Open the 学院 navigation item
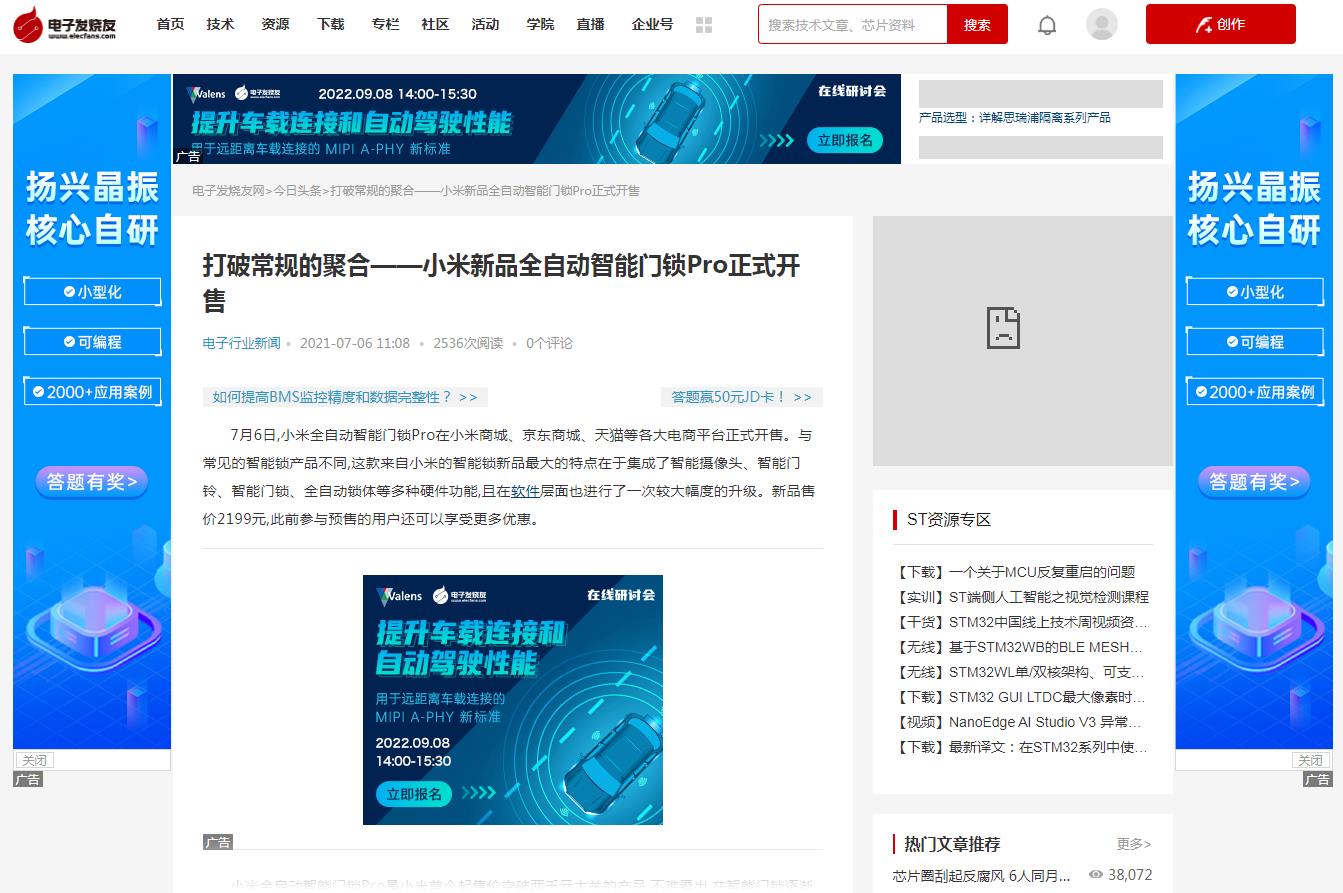 point(540,24)
